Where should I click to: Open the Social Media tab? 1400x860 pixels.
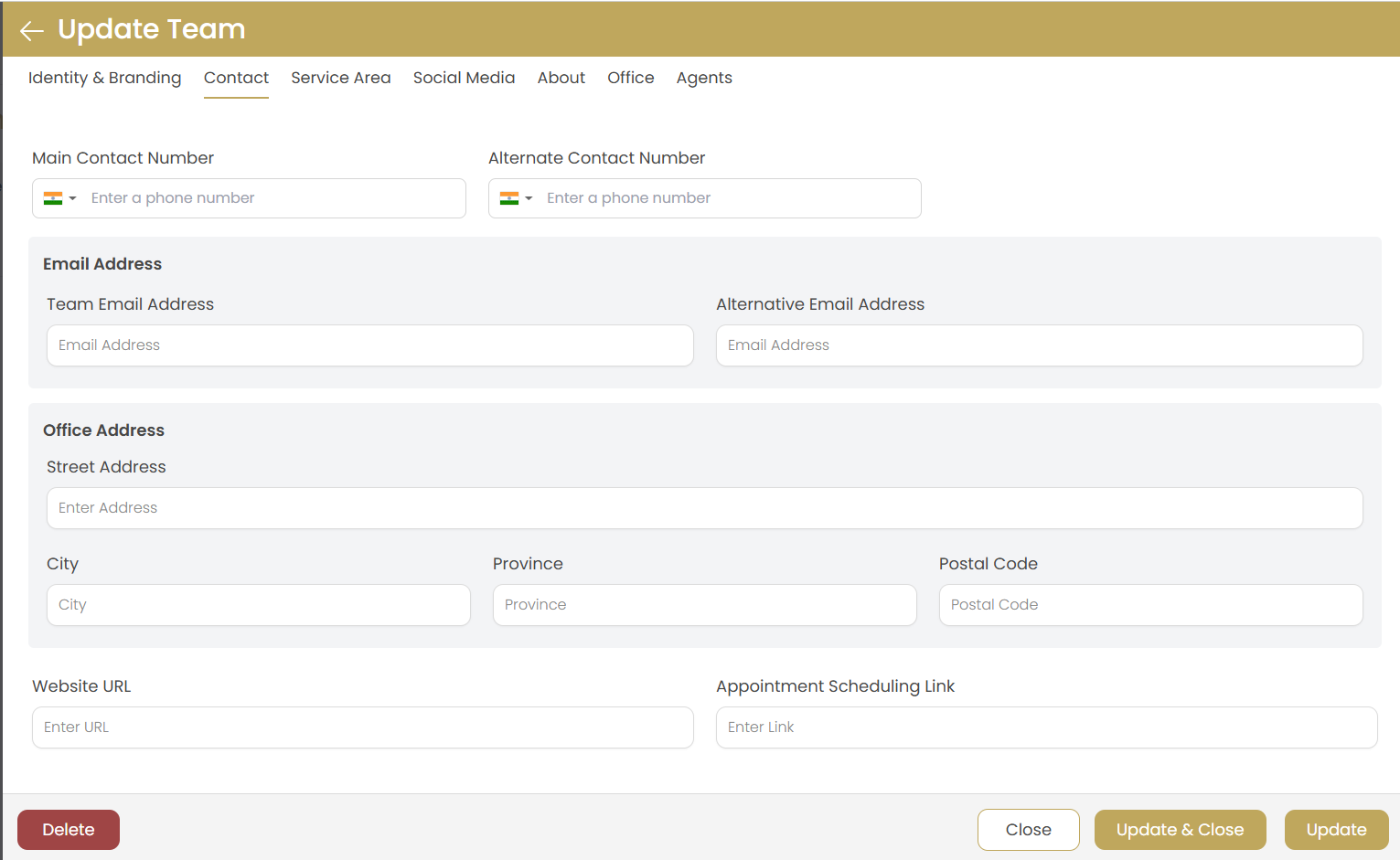tap(464, 78)
